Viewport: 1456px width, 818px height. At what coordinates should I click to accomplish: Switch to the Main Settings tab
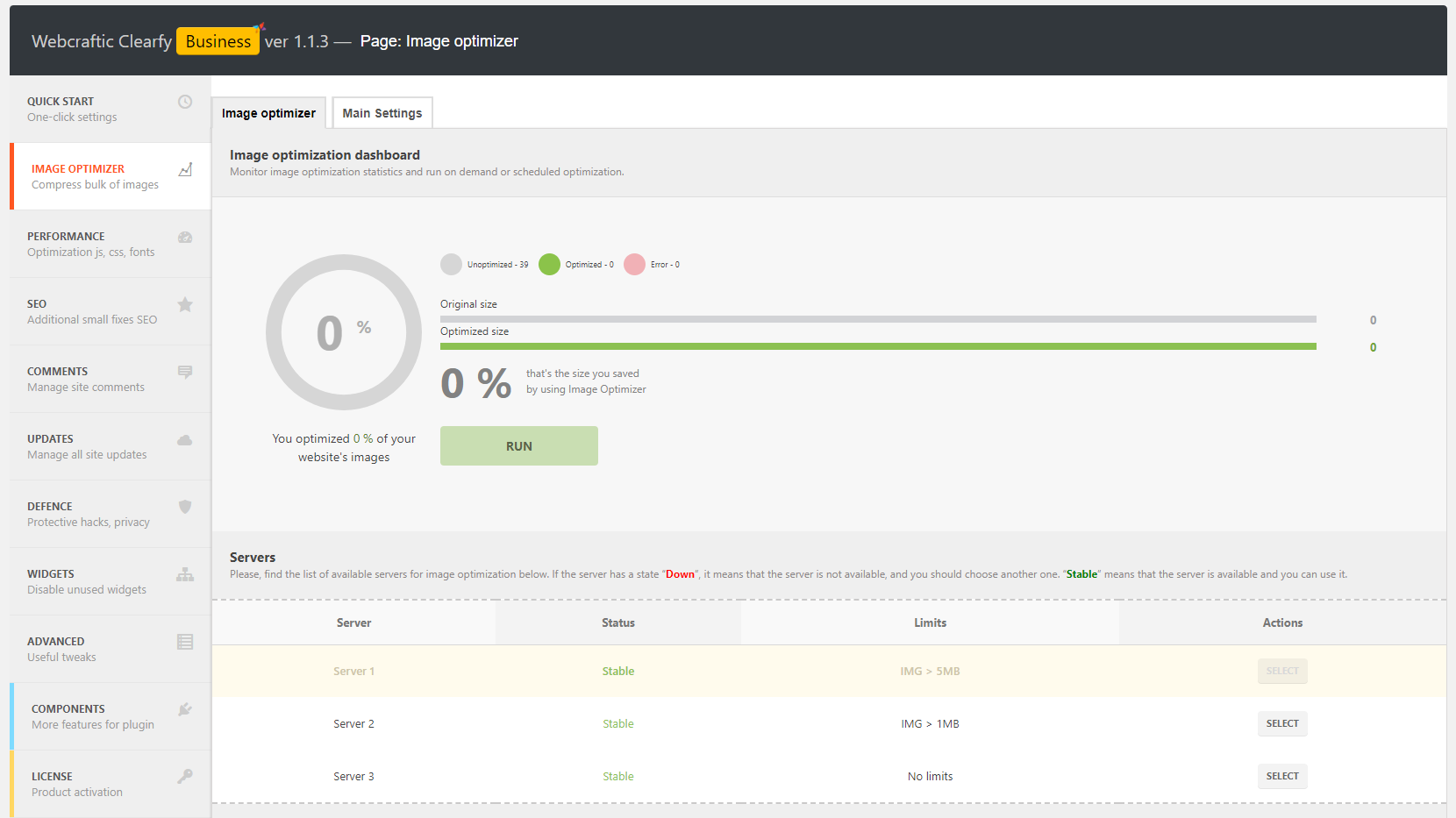tap(382, 113)
